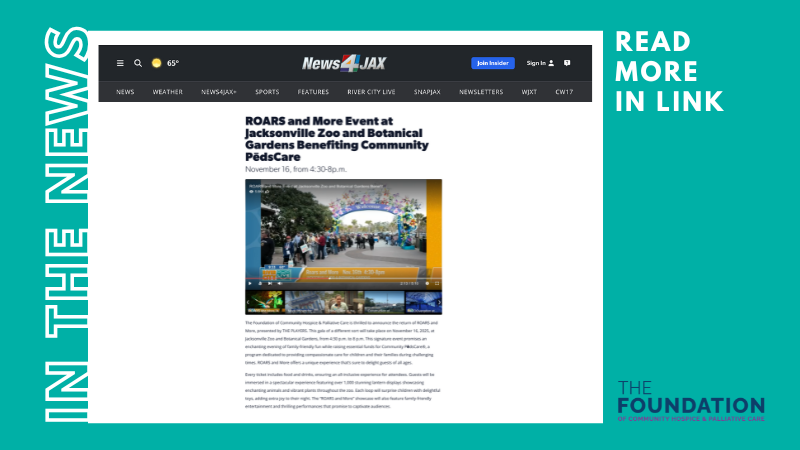This screenshot has height=450, width=800.
Task: Select SPORTS in navigation bar
Action: pos(267,91)
